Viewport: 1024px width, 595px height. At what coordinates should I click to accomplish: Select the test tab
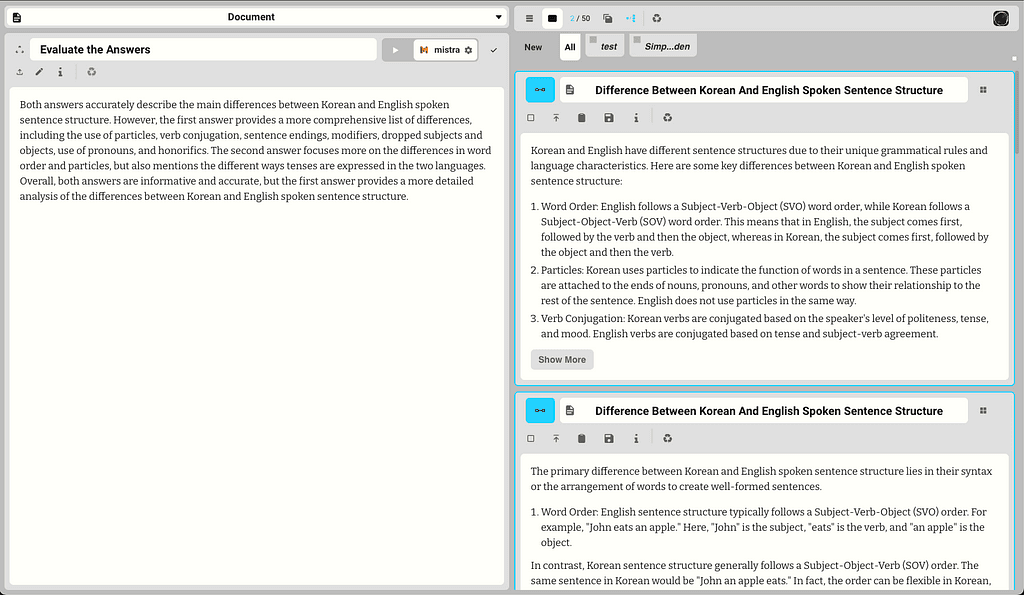pos(605,46)
